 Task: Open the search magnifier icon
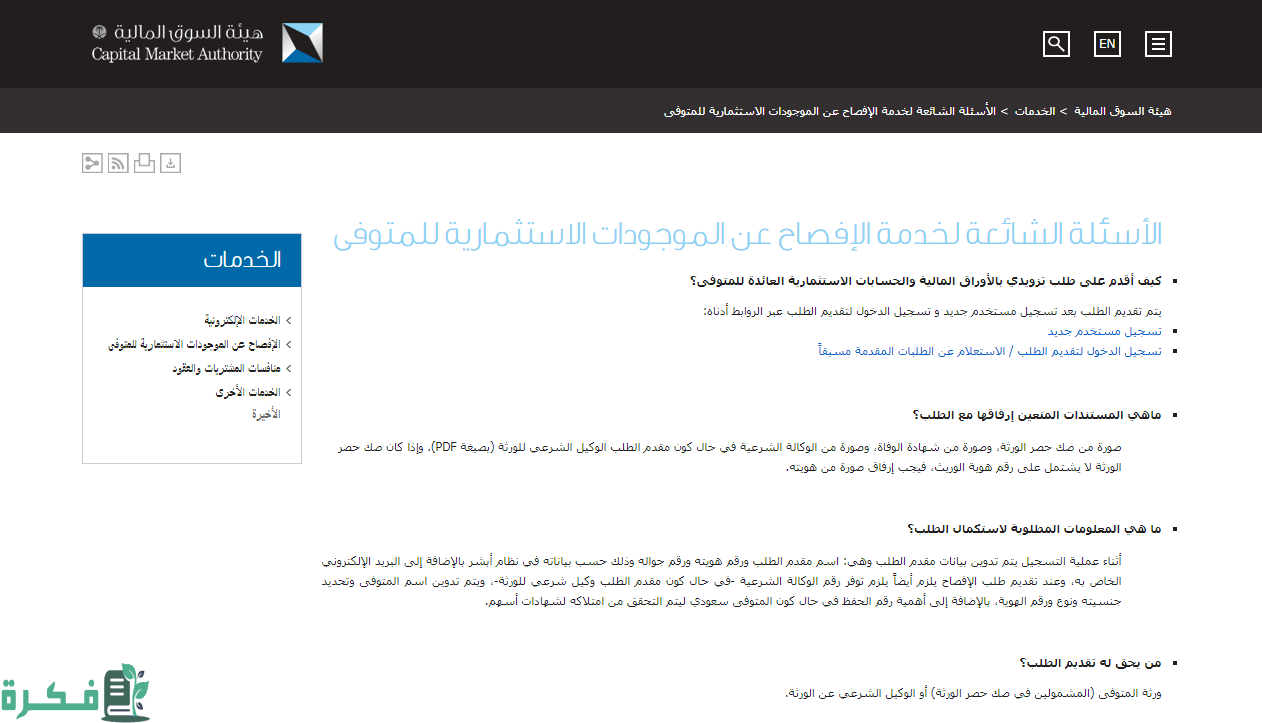[1056, 44]
